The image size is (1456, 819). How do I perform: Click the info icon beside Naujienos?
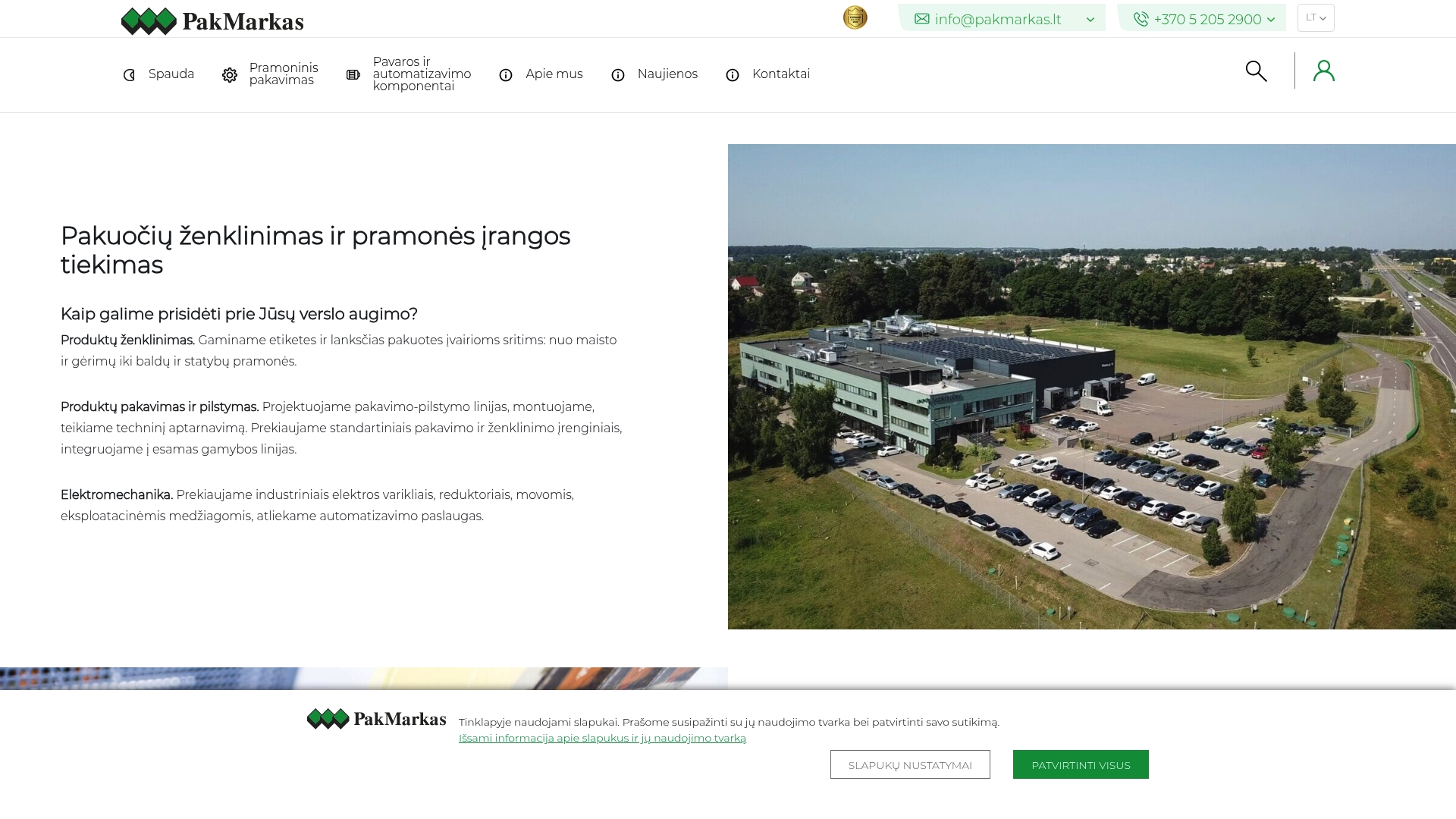coord(617,74)
